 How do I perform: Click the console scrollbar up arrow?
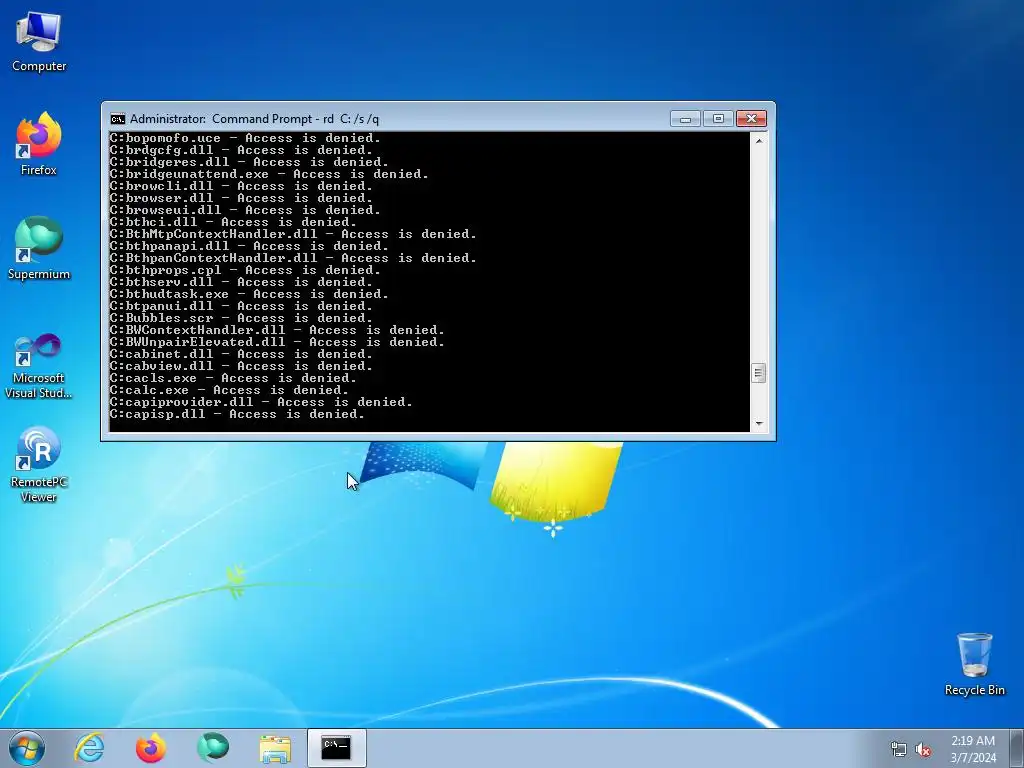[x=758, y=140]
